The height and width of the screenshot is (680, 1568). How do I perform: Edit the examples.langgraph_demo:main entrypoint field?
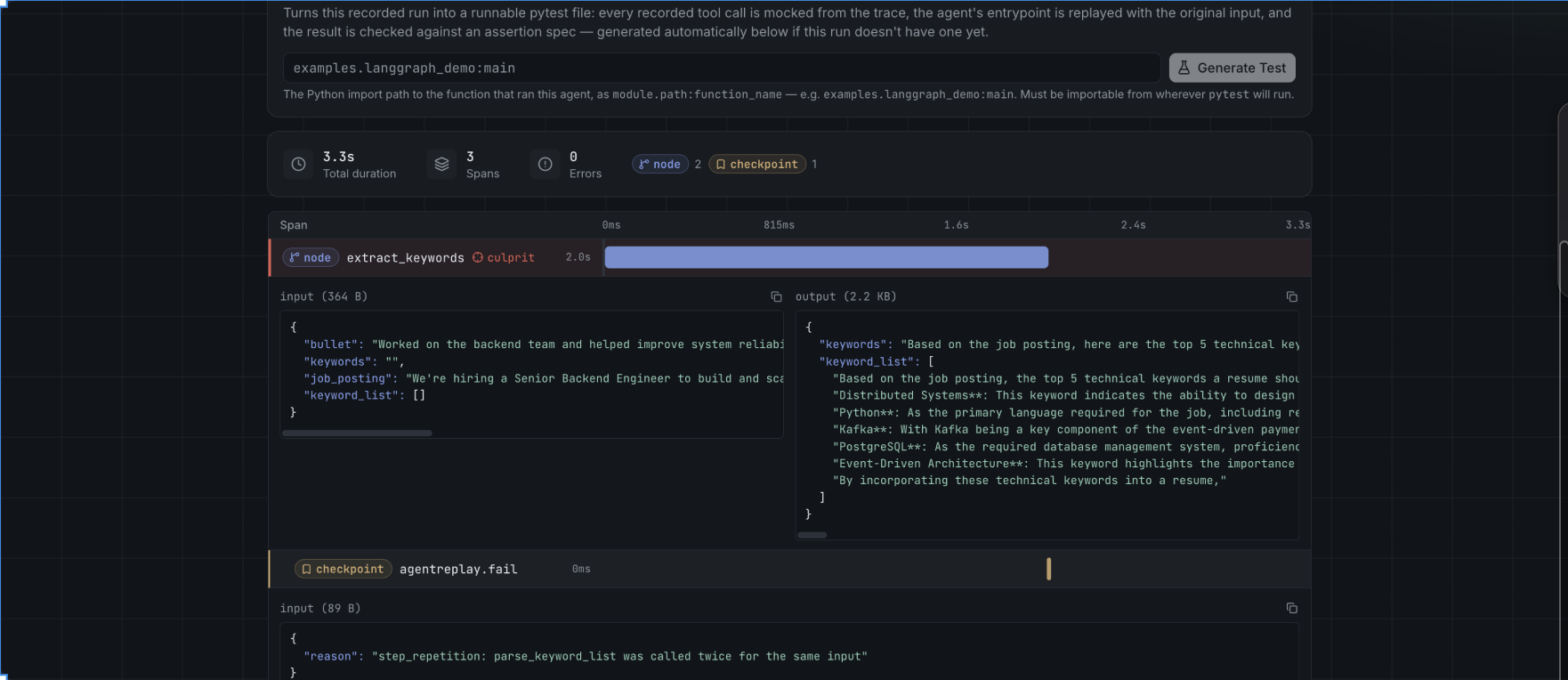722,68
